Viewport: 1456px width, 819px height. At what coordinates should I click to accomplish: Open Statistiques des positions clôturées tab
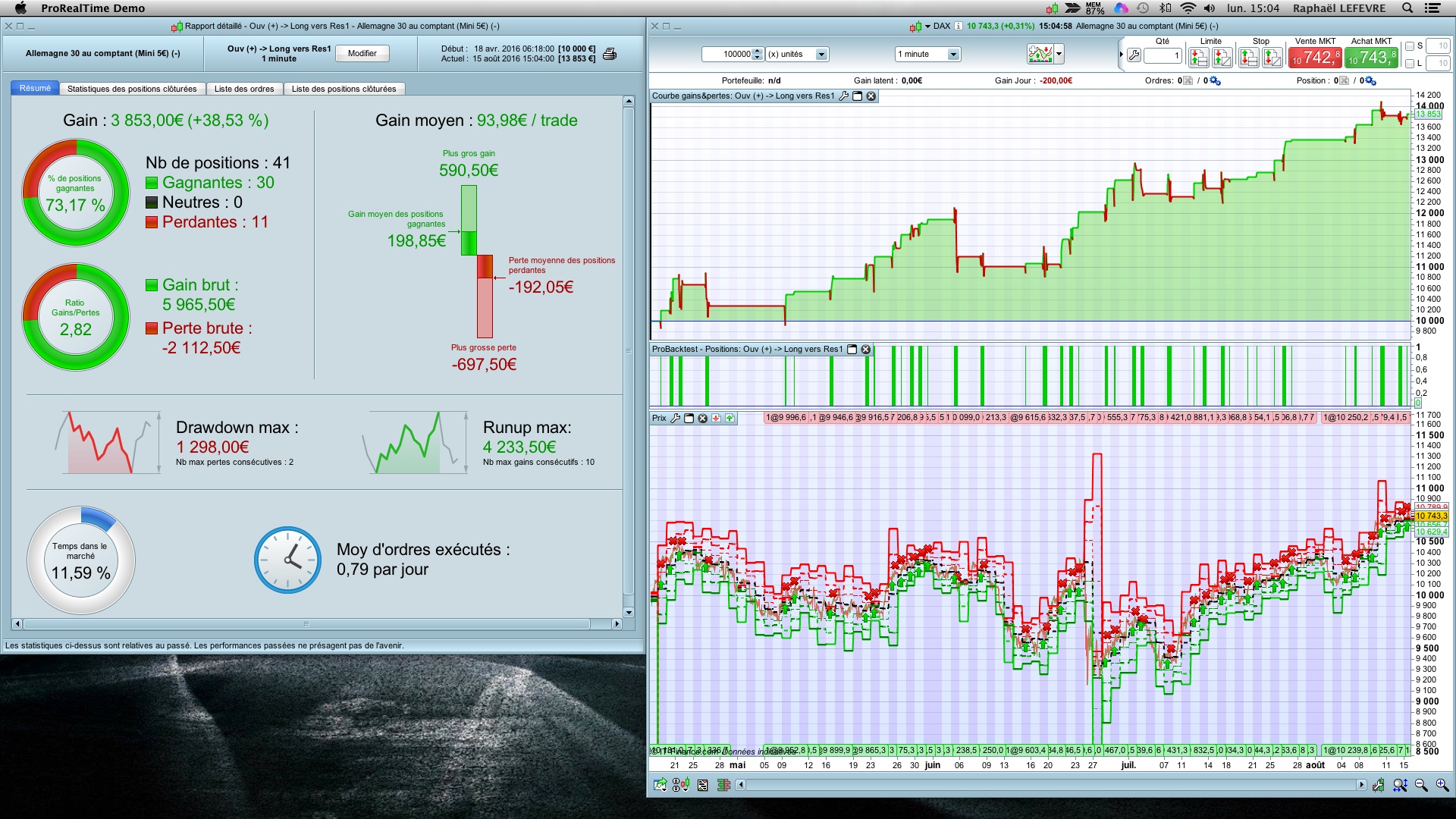coord(132,89)
